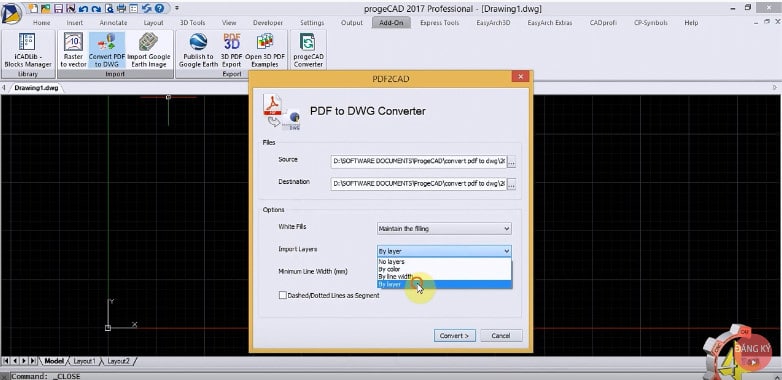Open the Help ribbon tab
Image resolution: width=782 pixels, height=380 pixels.
coord(691,23)
